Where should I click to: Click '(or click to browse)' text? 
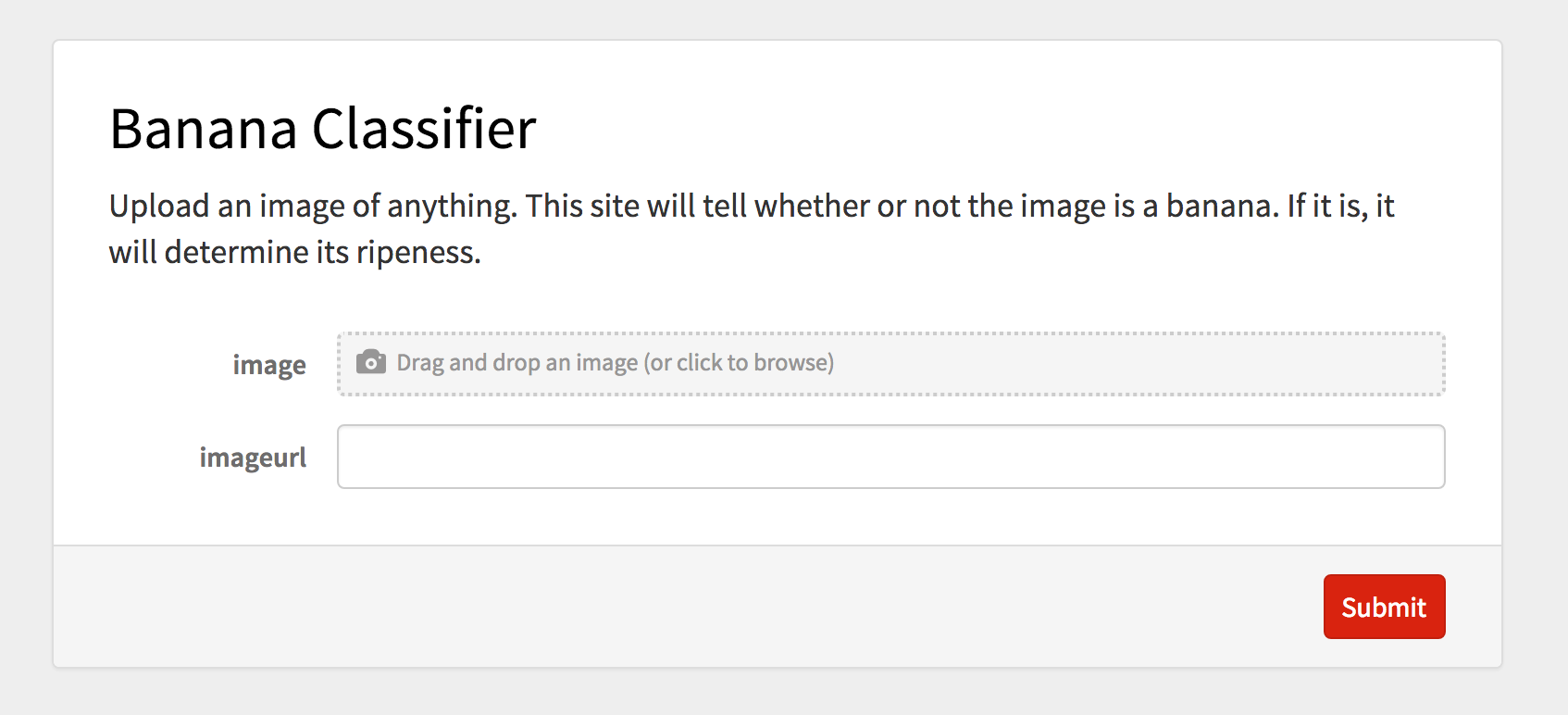[x=740, y=363]
